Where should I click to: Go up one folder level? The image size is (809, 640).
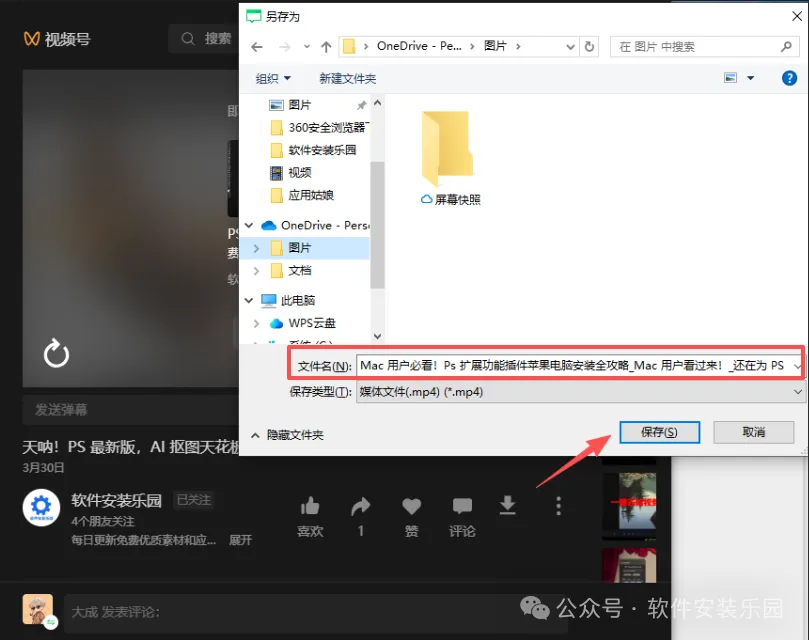point(326,47)
